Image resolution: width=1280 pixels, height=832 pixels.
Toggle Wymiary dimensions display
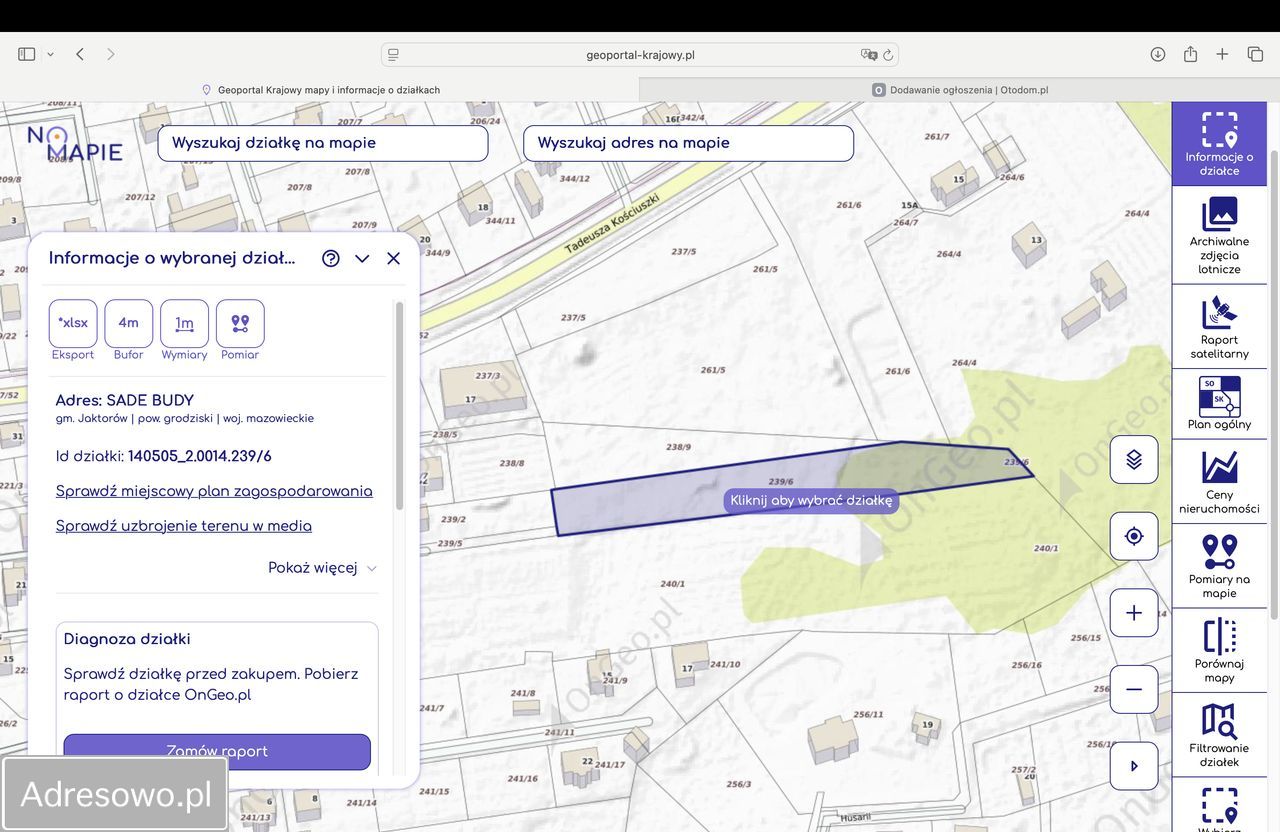coord(184,324)
